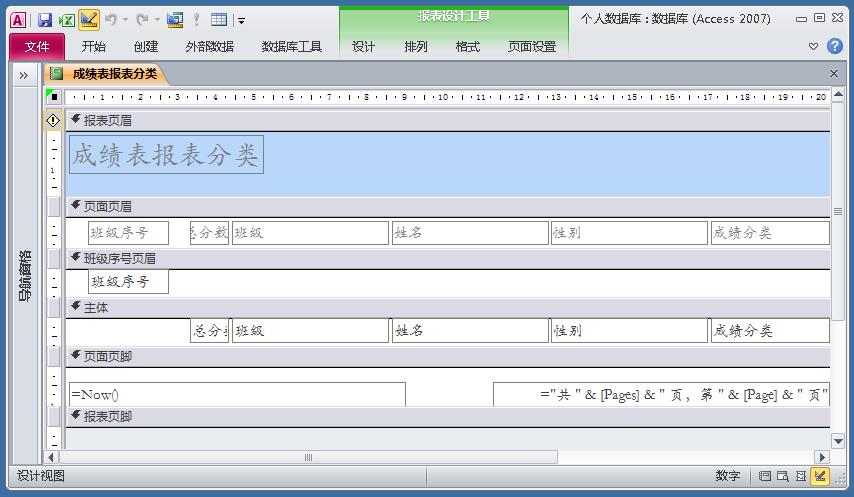Viewport: 854px width, 497px height.
Task: Switch to the 创建 ribbon tab
Action: coord(145,47)
